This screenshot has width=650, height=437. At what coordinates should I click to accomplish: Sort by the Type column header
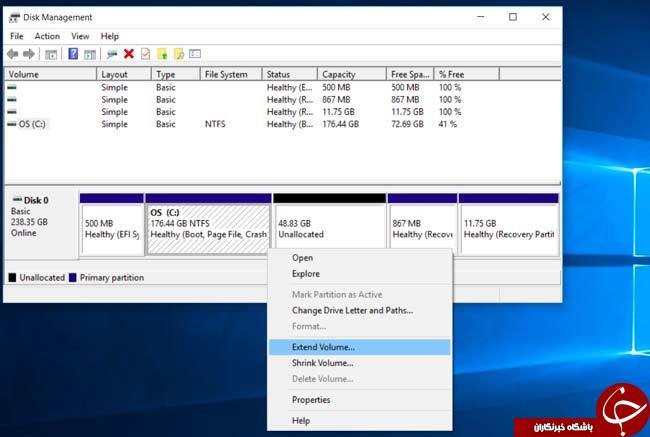pyautogui.click(x=176, y=74)
